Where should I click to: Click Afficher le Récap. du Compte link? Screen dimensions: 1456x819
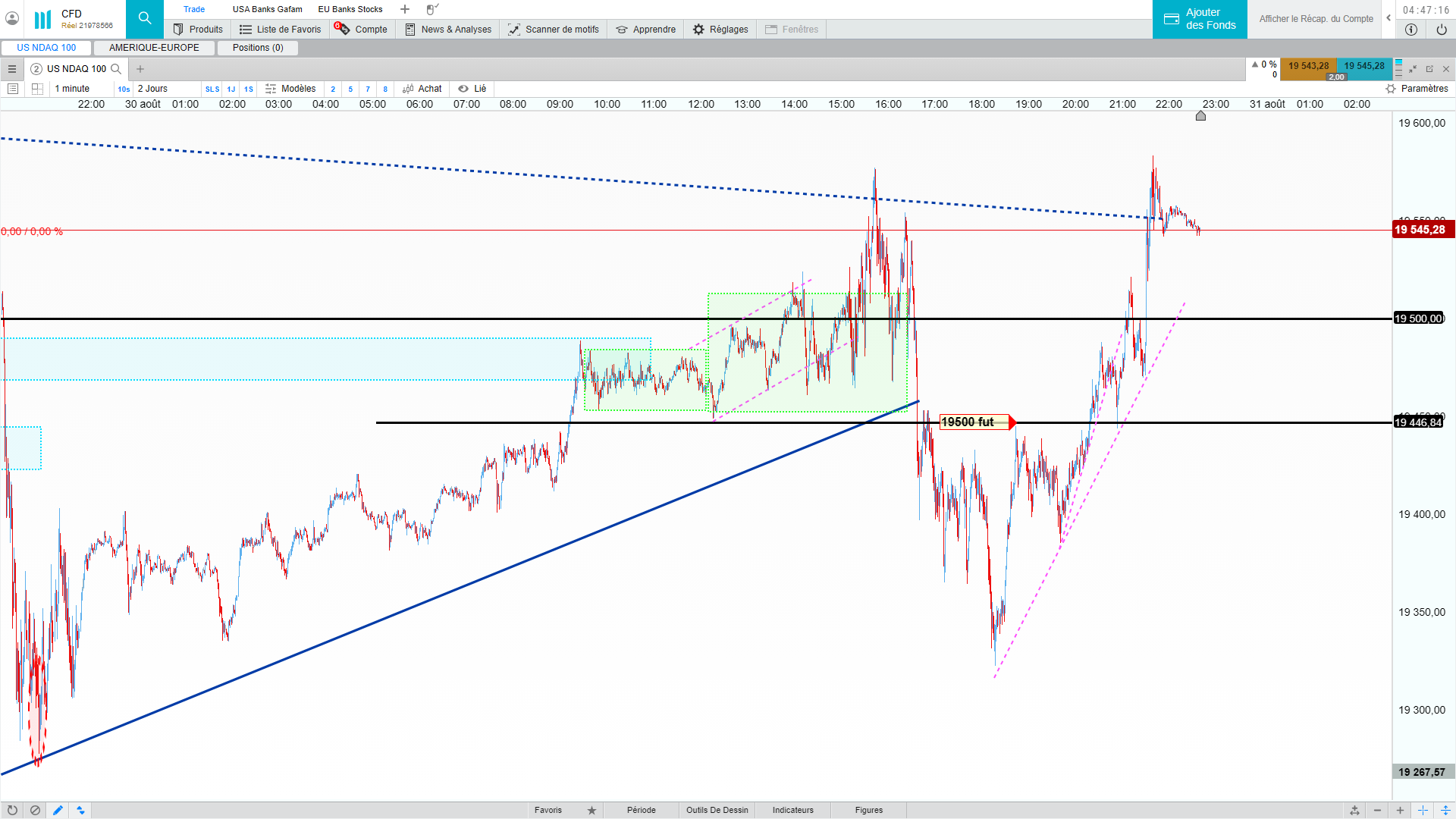1316,19
